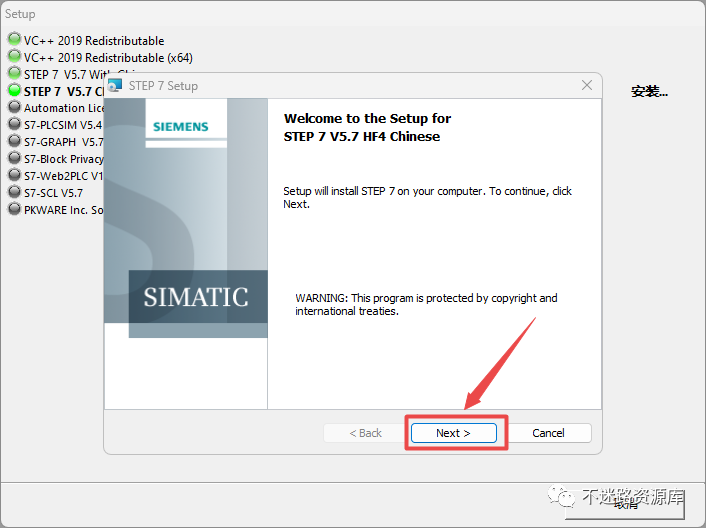Click gray status icon beside S7-Web2PLC
Viewport: 706px width, 528px height.
pos(14,175)
